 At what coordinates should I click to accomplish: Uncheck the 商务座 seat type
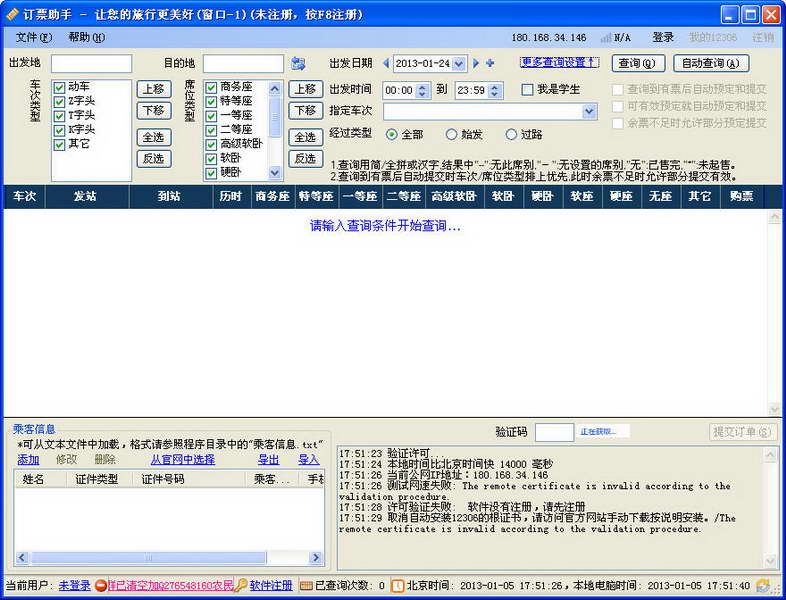tap(211, 88)
